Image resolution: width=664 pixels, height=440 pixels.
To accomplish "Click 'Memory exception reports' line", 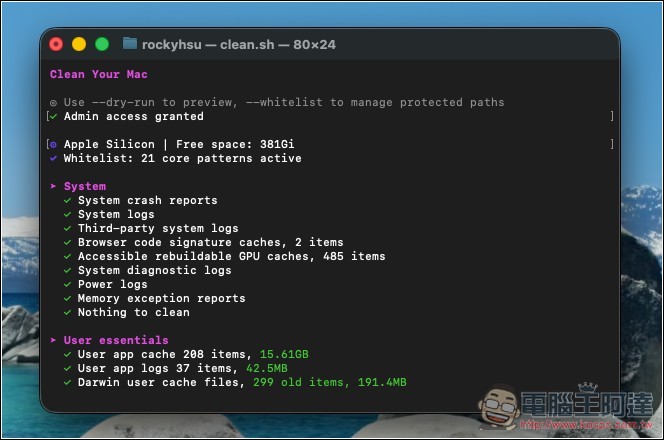I will click(x=161, y=298).
